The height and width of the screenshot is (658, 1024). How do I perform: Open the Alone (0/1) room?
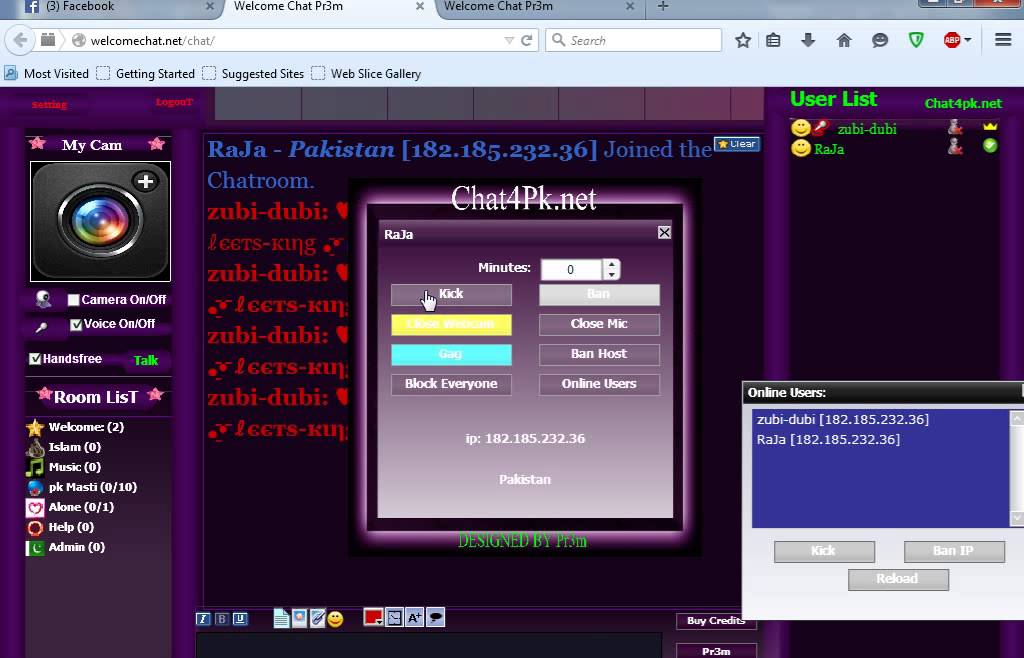70,507
